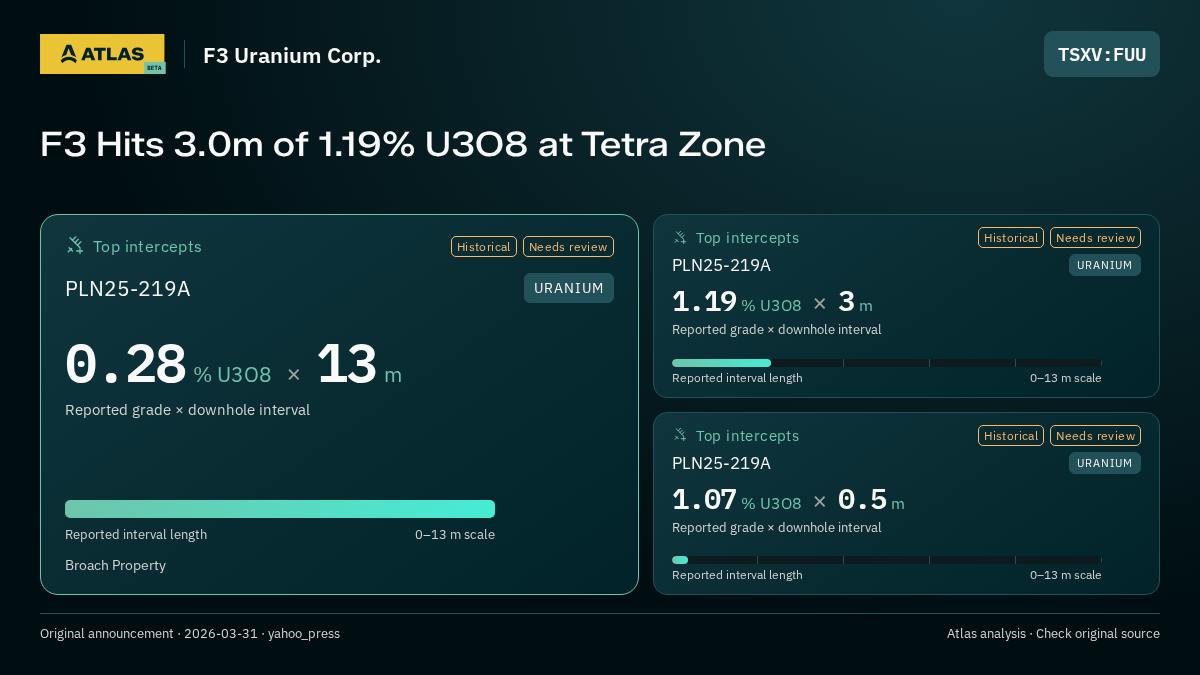Click Top intercepts title in the 0.28% card
1200x675 pixels.
click(x=147, y=247)
